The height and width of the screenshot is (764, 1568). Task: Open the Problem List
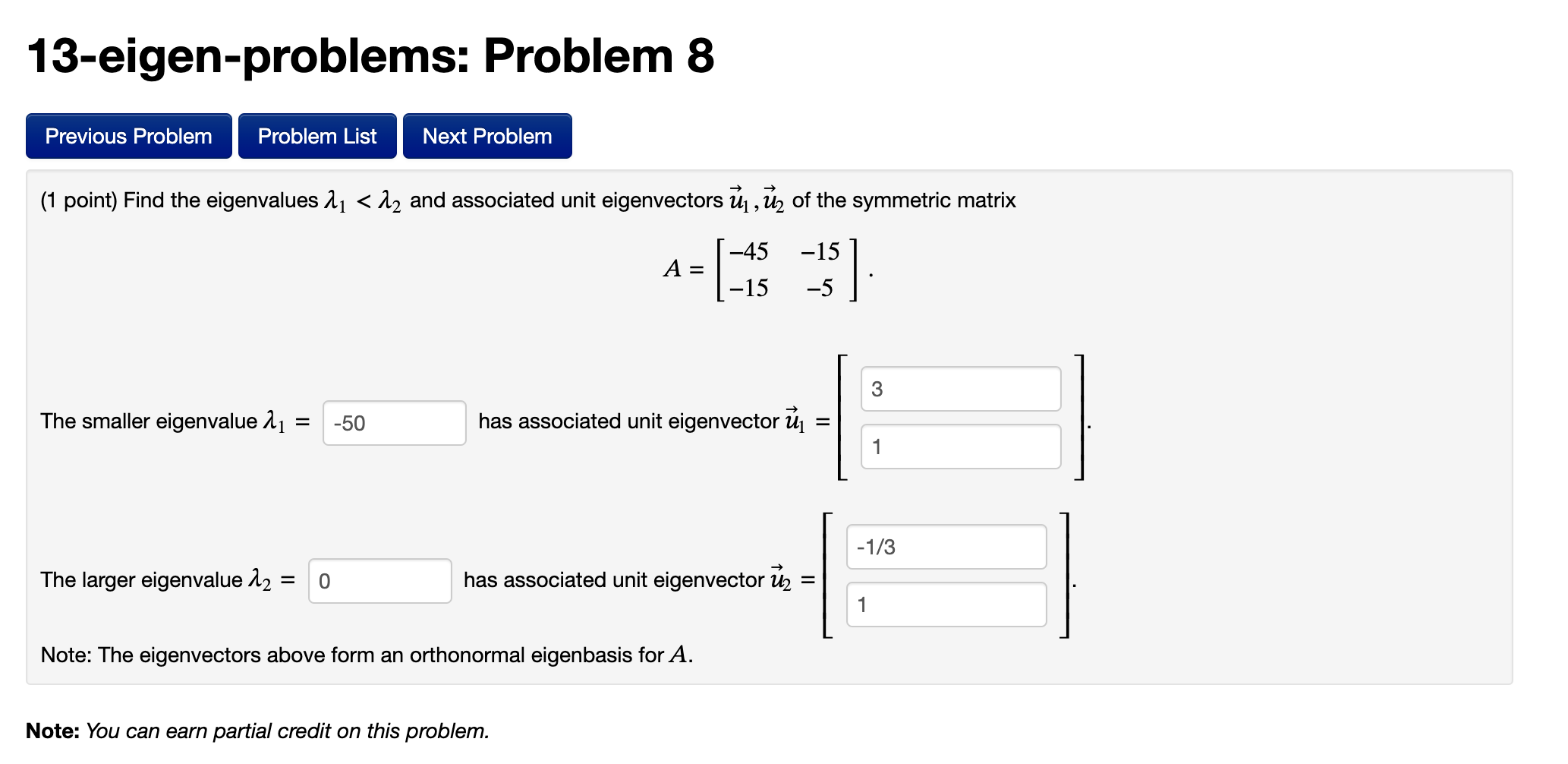click(x=317, y=136)
